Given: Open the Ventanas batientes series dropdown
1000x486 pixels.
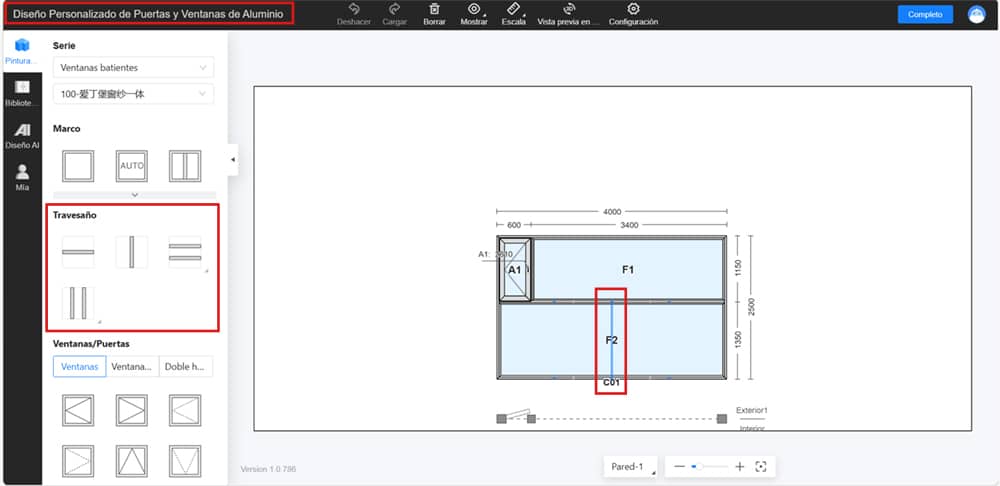Looking at the screenshot, I should click(x=133, y=68).
